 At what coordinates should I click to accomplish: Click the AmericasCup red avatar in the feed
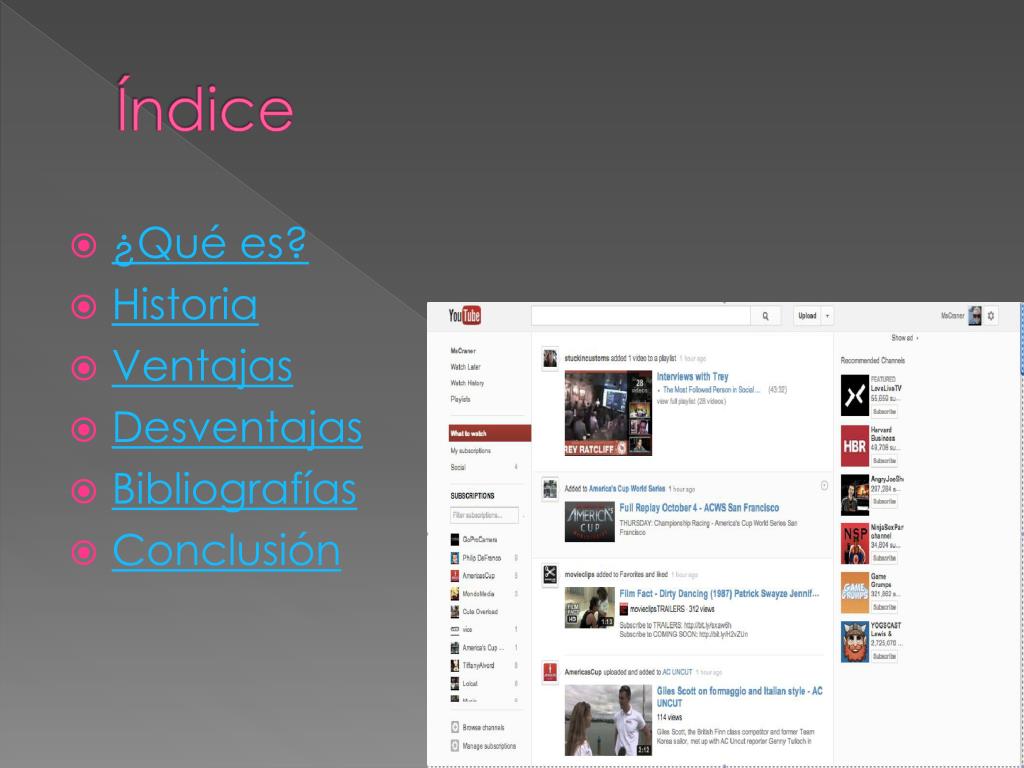551,672
